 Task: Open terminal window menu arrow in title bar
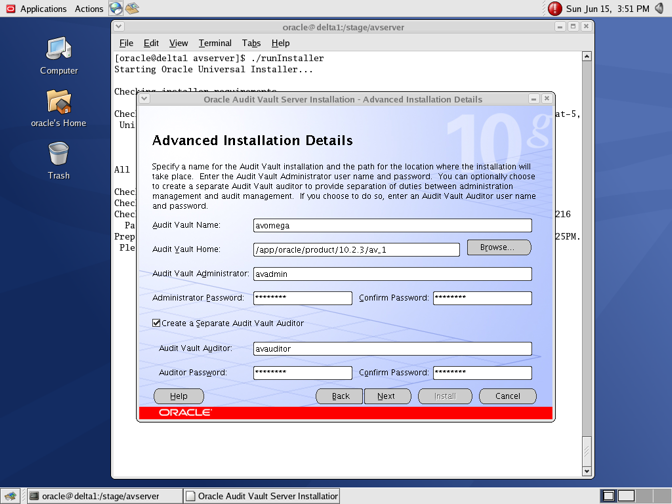(x=119, y=27)
